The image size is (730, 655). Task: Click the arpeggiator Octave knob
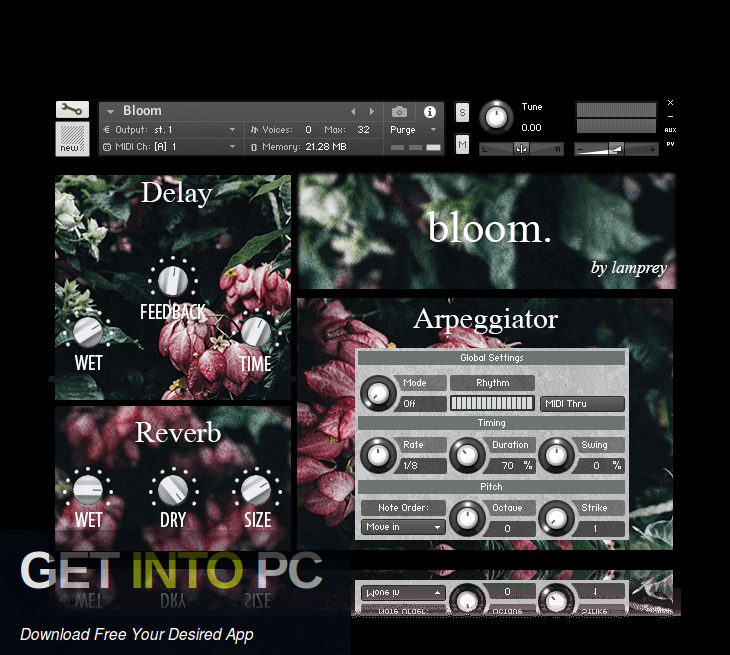point(467,518)
